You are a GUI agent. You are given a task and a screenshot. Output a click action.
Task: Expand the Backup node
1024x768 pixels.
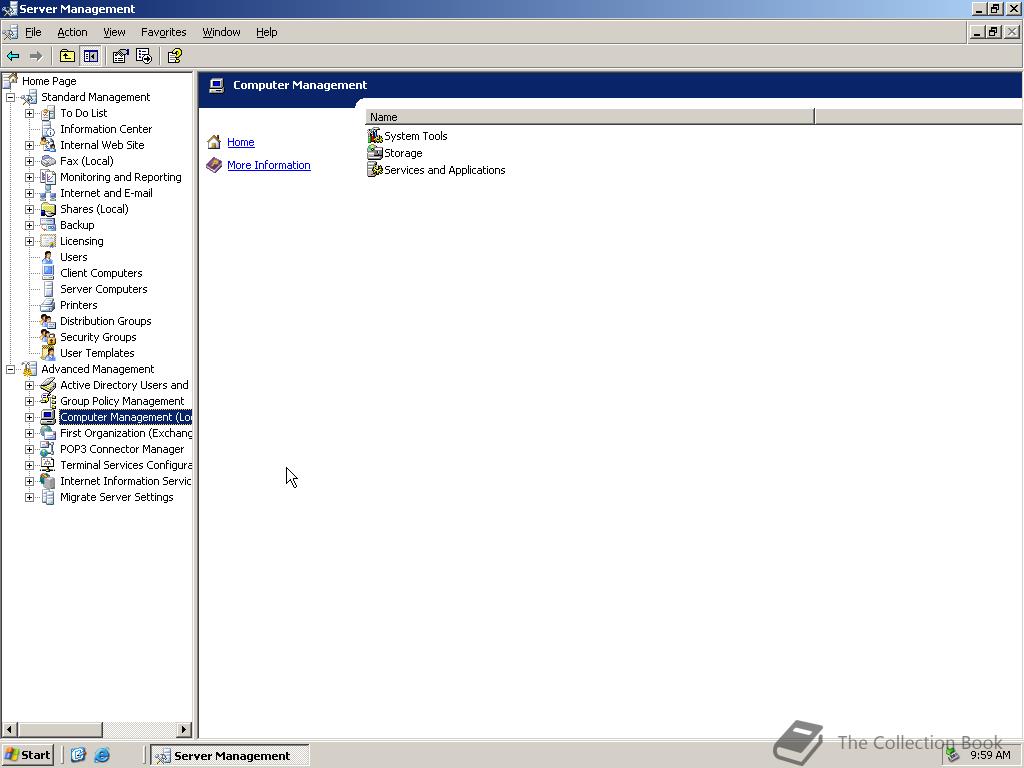[29, 225]
